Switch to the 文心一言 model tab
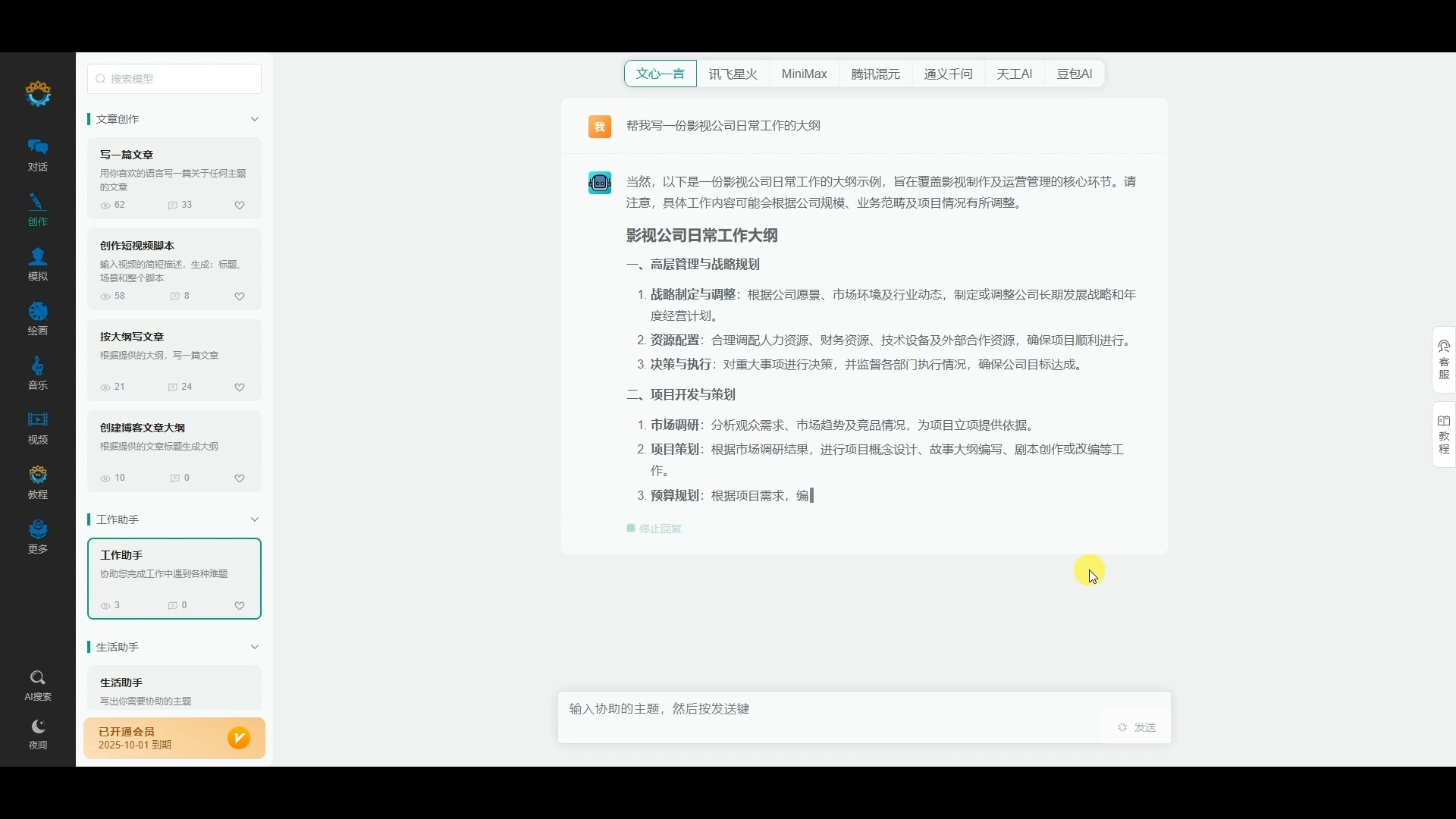The image size is (1456, 819). point(661,74)
